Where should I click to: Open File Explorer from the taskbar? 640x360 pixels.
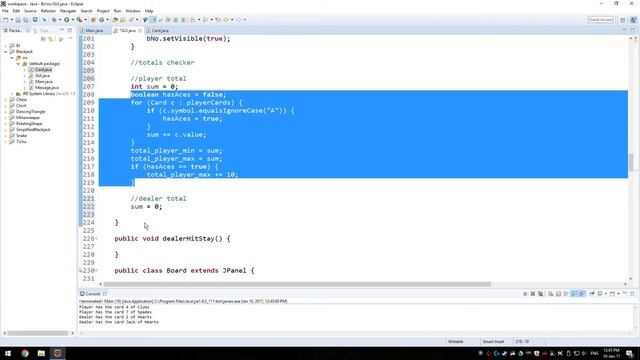click(x=41, y=353)
